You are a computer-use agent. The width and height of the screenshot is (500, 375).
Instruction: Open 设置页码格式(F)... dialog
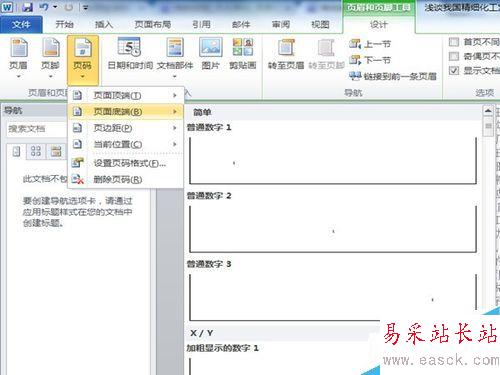click(x=125, y=163)
